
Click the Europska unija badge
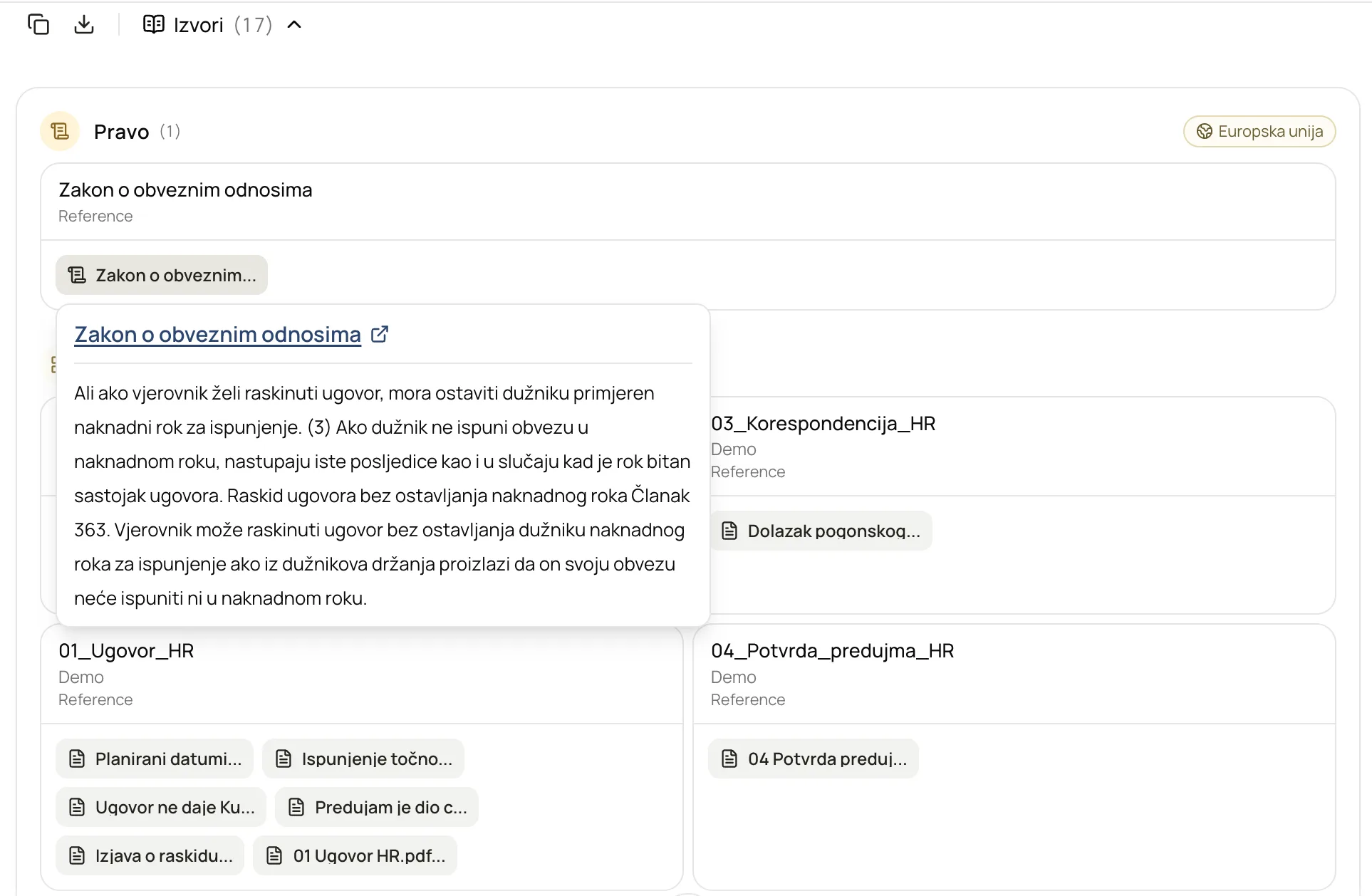point(1259,131)
